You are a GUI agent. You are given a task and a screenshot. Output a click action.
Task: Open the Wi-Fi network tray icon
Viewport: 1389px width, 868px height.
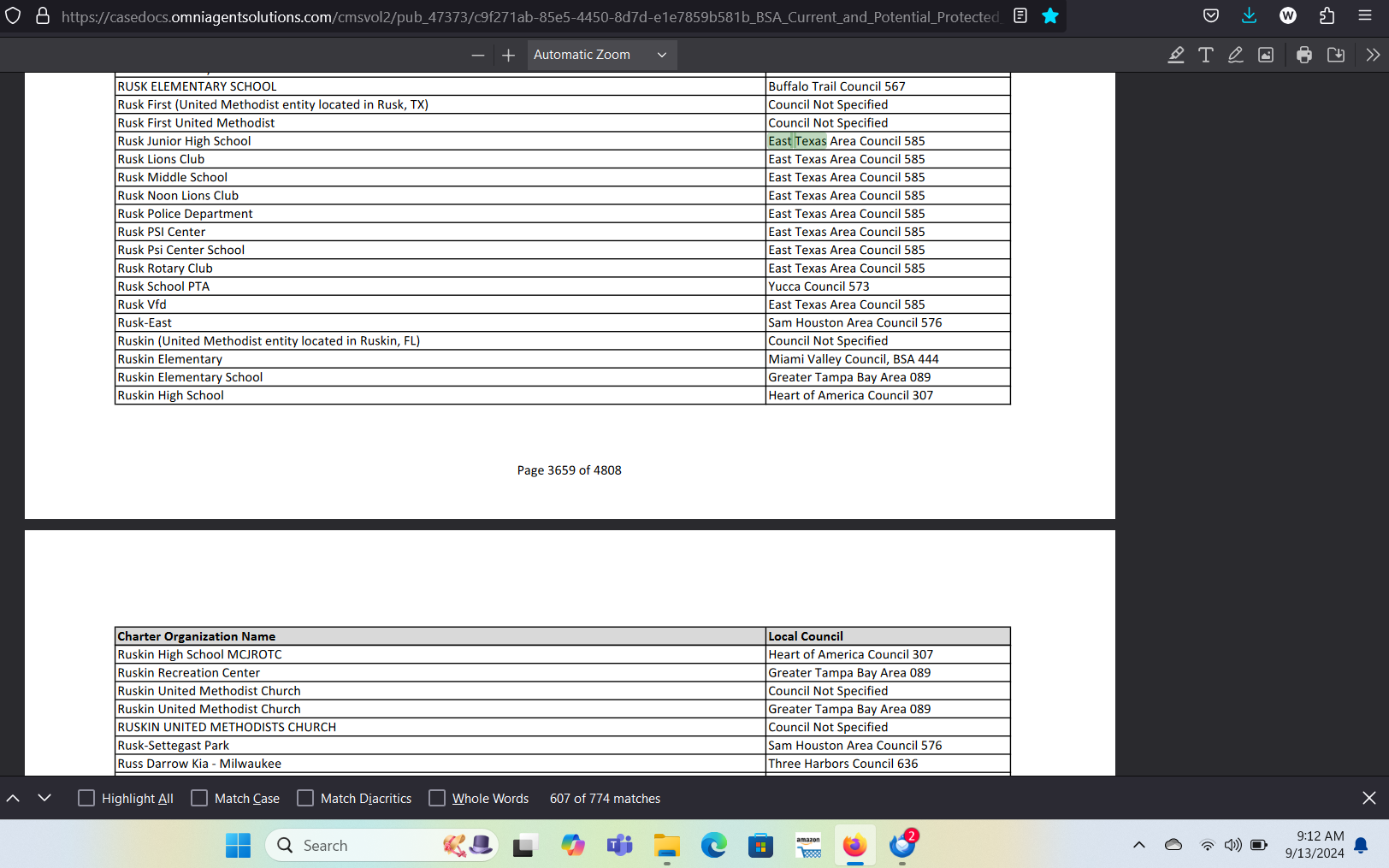1207,845
